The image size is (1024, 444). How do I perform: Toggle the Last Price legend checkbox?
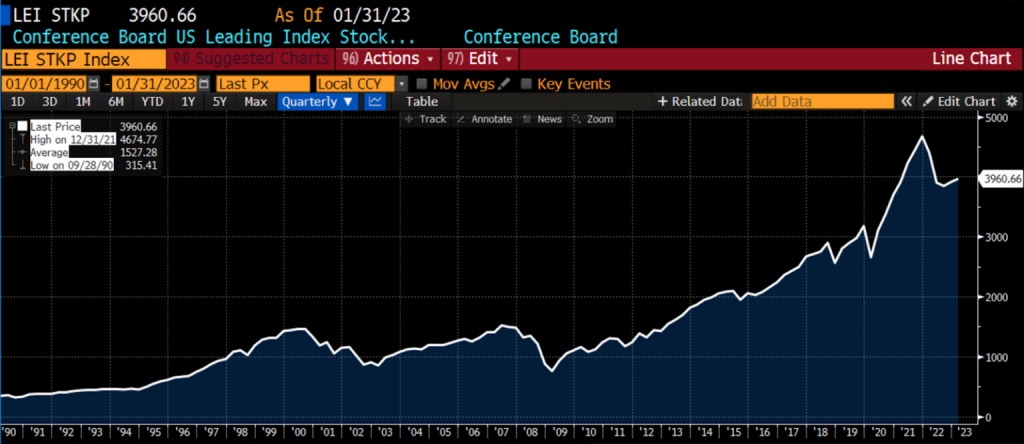(23, 127)
